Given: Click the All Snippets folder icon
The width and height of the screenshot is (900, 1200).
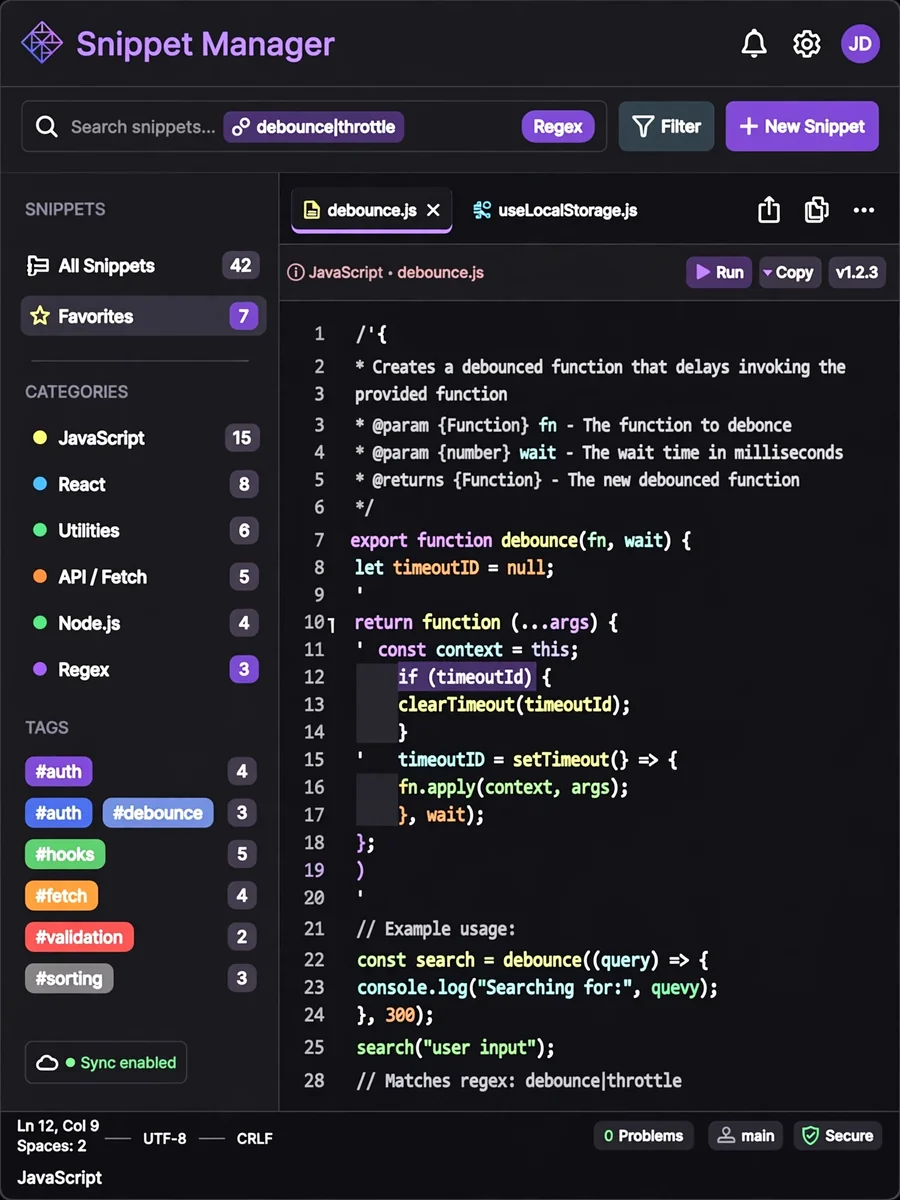Looking at the screenshot, I should tap(38, 266).
